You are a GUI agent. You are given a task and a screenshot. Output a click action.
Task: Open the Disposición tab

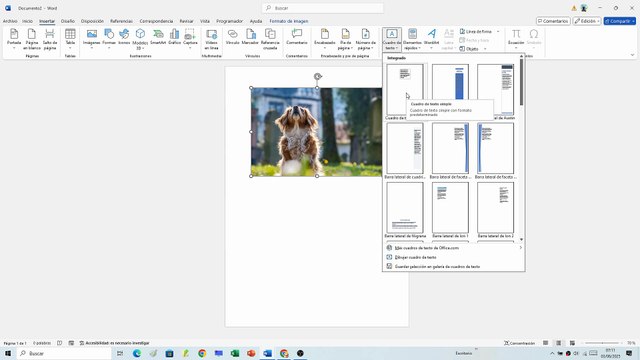click(x=92, y=21)
